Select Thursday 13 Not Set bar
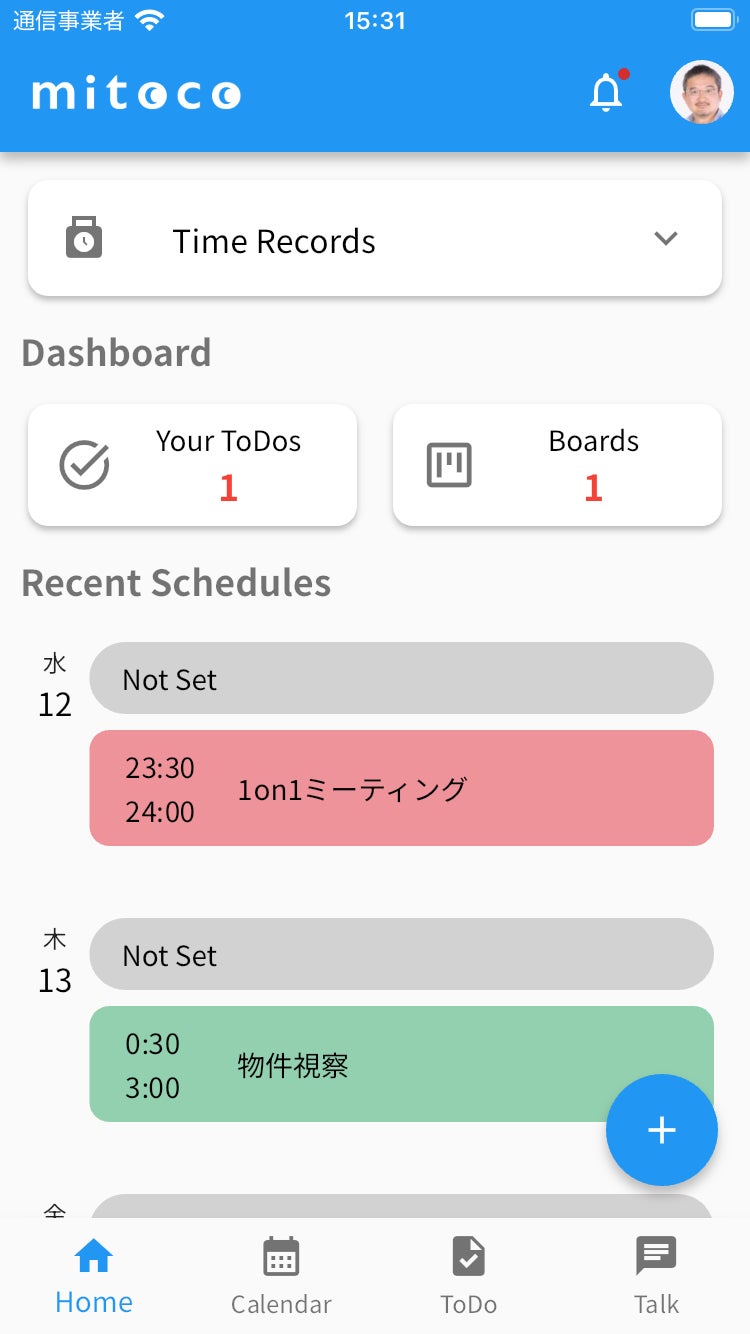This screenshot has width=750, height=1334. coord(401,955)
